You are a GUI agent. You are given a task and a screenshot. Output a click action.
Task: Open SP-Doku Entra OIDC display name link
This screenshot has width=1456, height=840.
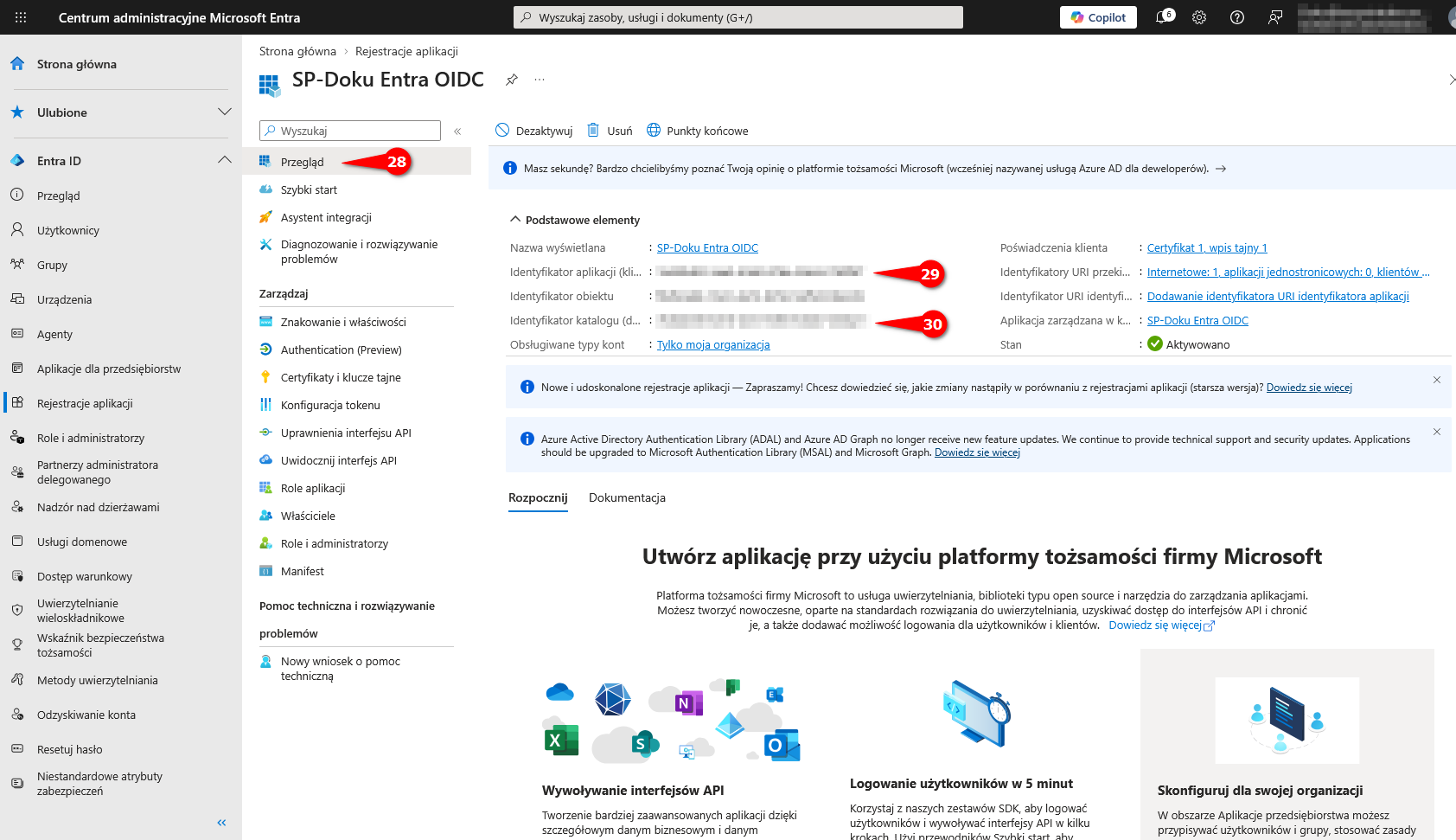[x=707, y=247]
